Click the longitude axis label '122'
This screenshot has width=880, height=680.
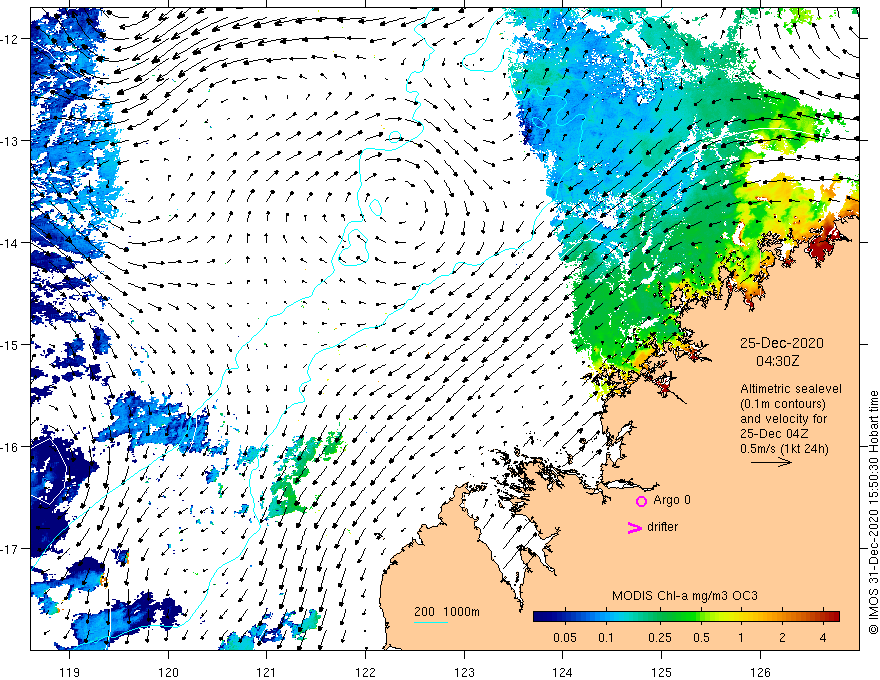pyautogui.click(x=365, y=672)
